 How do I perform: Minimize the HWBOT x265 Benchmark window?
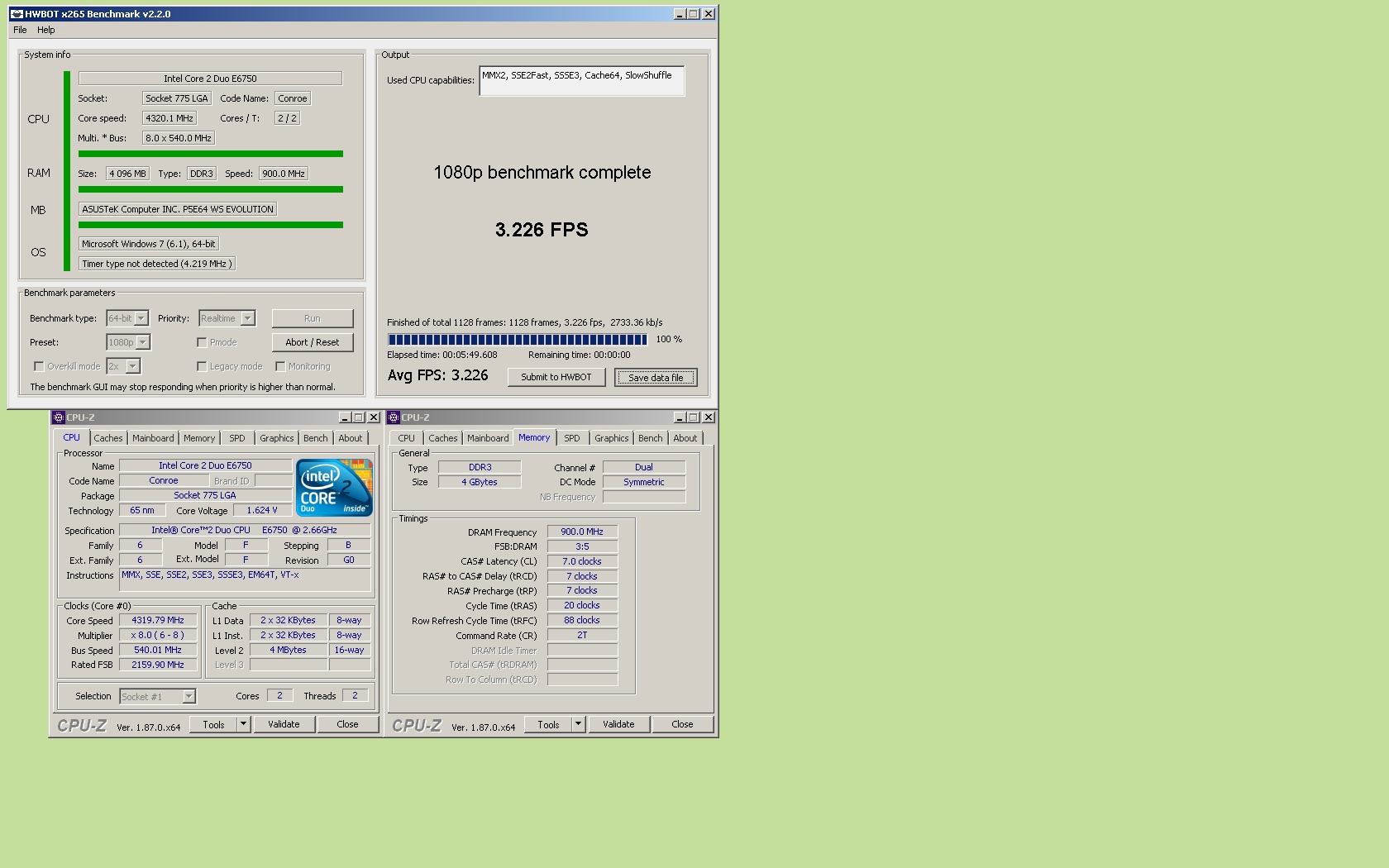click(680, 14)
